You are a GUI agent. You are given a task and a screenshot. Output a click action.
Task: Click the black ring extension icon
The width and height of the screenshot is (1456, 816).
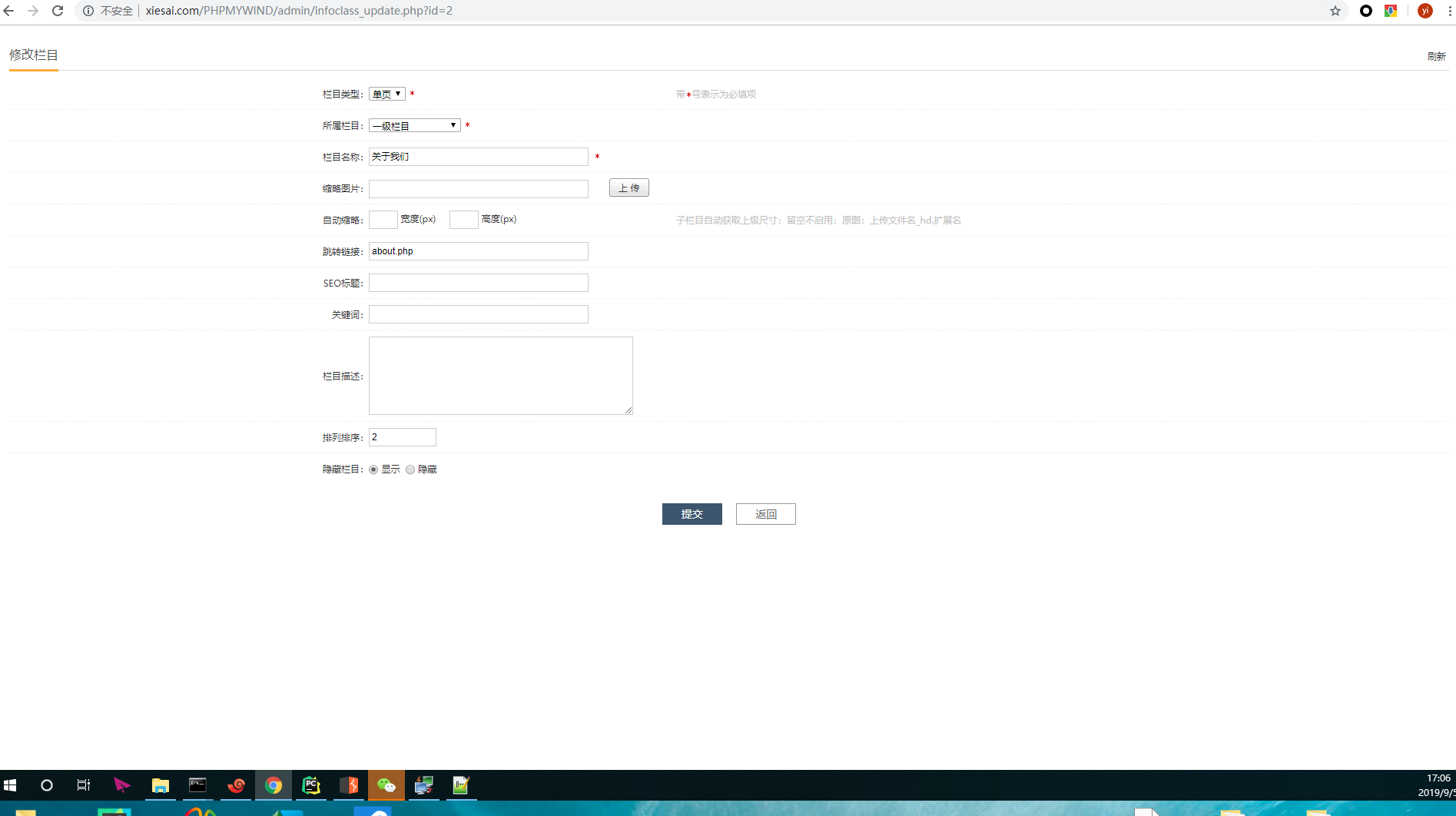1366,11
